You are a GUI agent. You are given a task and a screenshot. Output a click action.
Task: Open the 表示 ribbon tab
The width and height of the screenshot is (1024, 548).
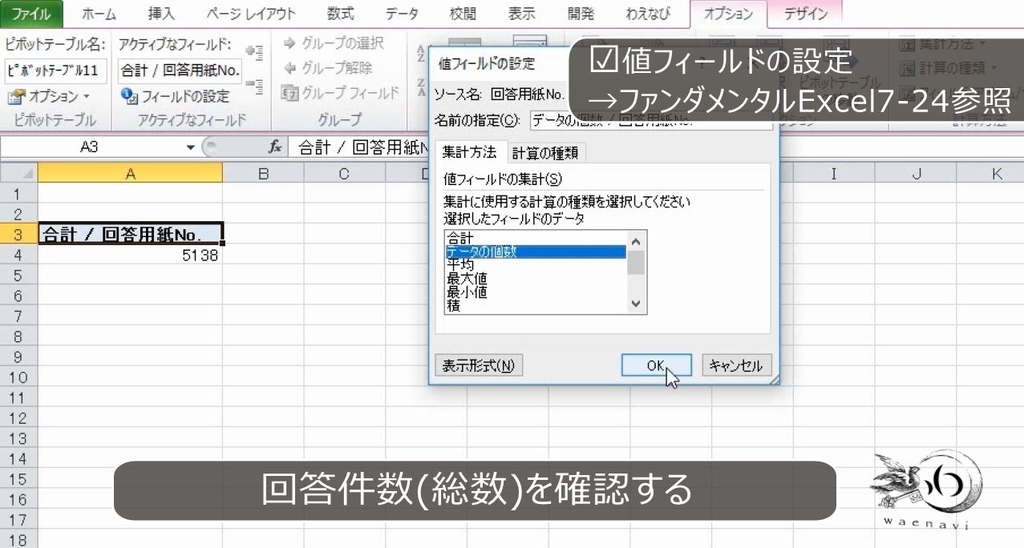[x=521, y=14]
